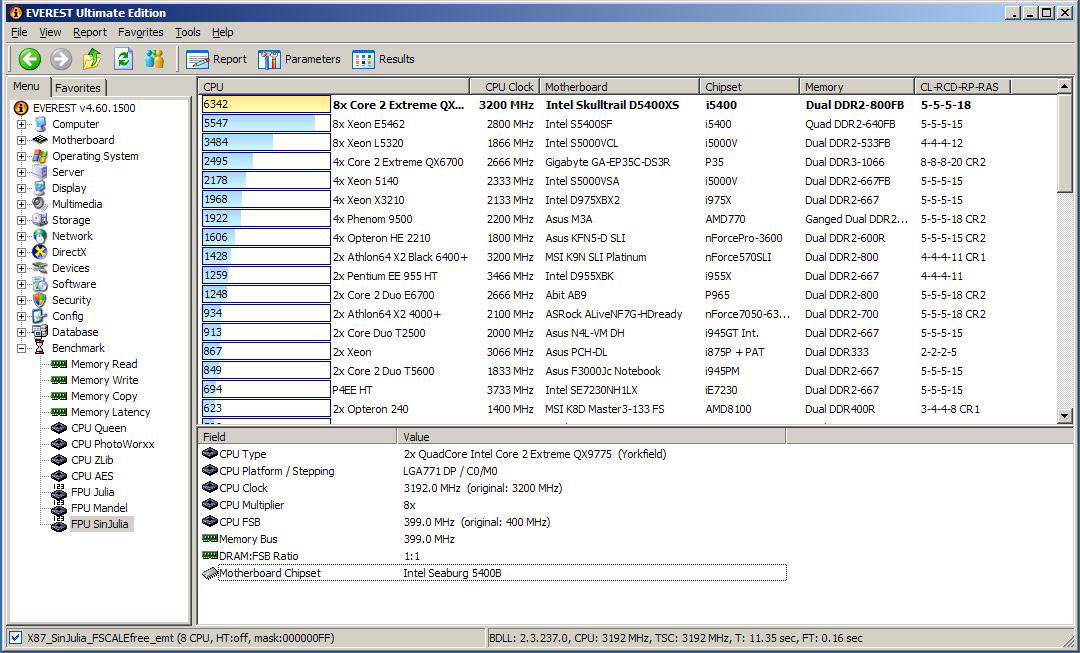The height and width of the screenshot is (653, 1080).
Task: Sort by the Memory column header
Action: (x=857, y=87)
